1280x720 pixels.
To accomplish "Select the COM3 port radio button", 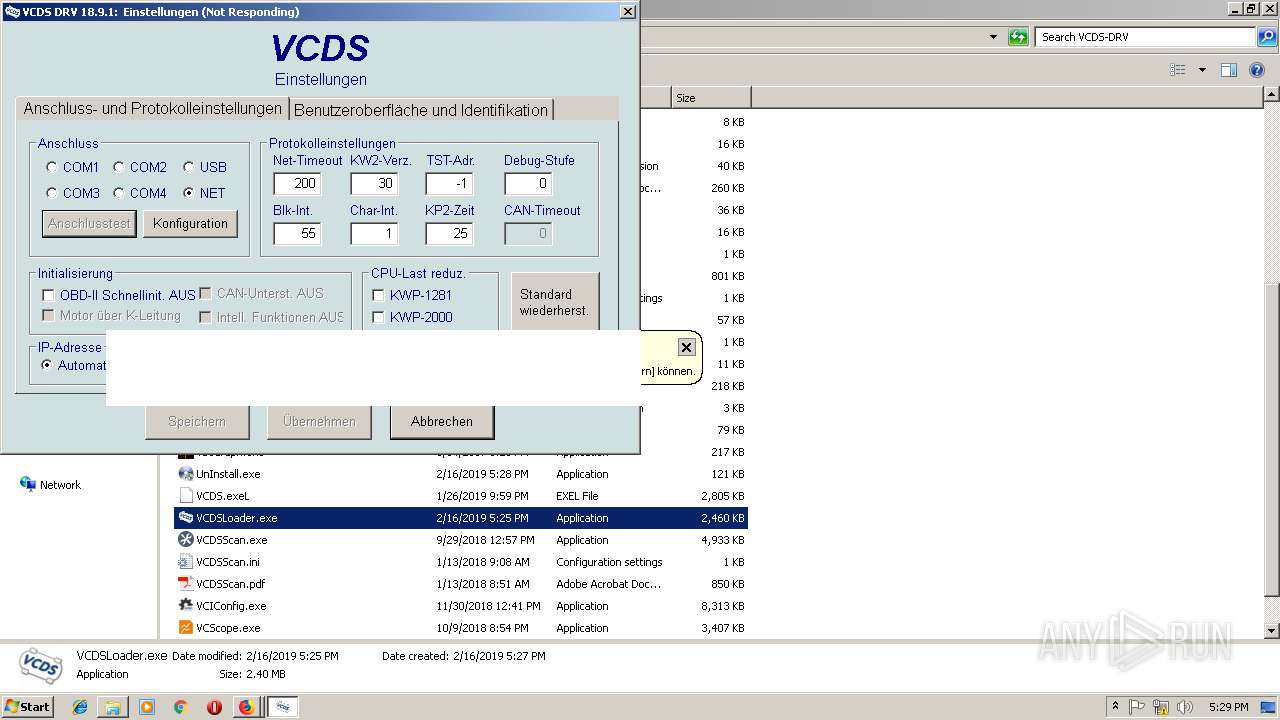I will coord(52,193).
